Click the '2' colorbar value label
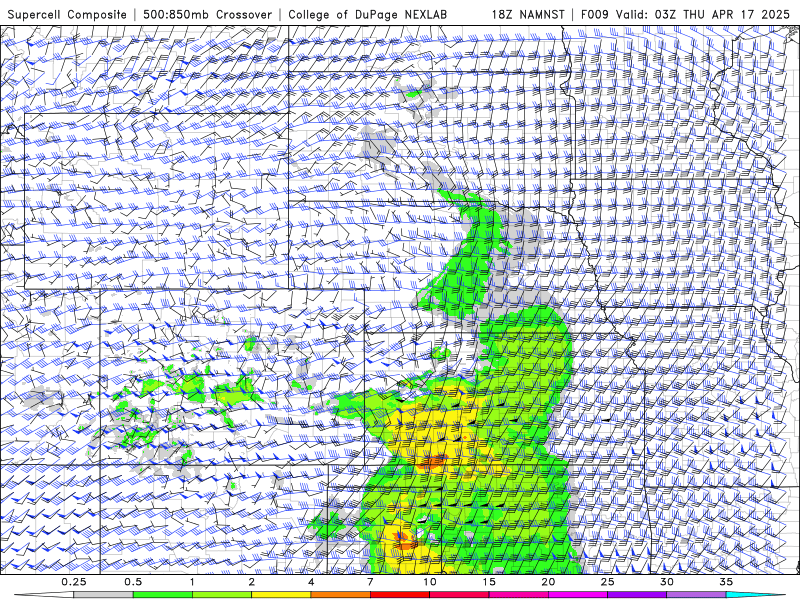This screenshot has width=800, height=600. pos(252,582)
